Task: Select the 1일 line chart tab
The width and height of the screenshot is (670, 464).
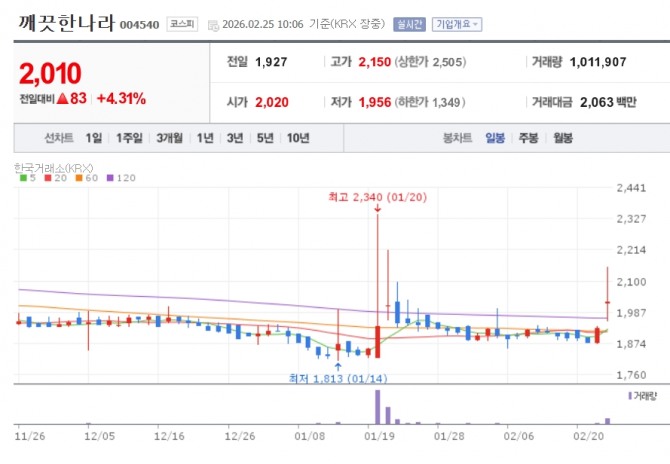Action: (94, 138)
